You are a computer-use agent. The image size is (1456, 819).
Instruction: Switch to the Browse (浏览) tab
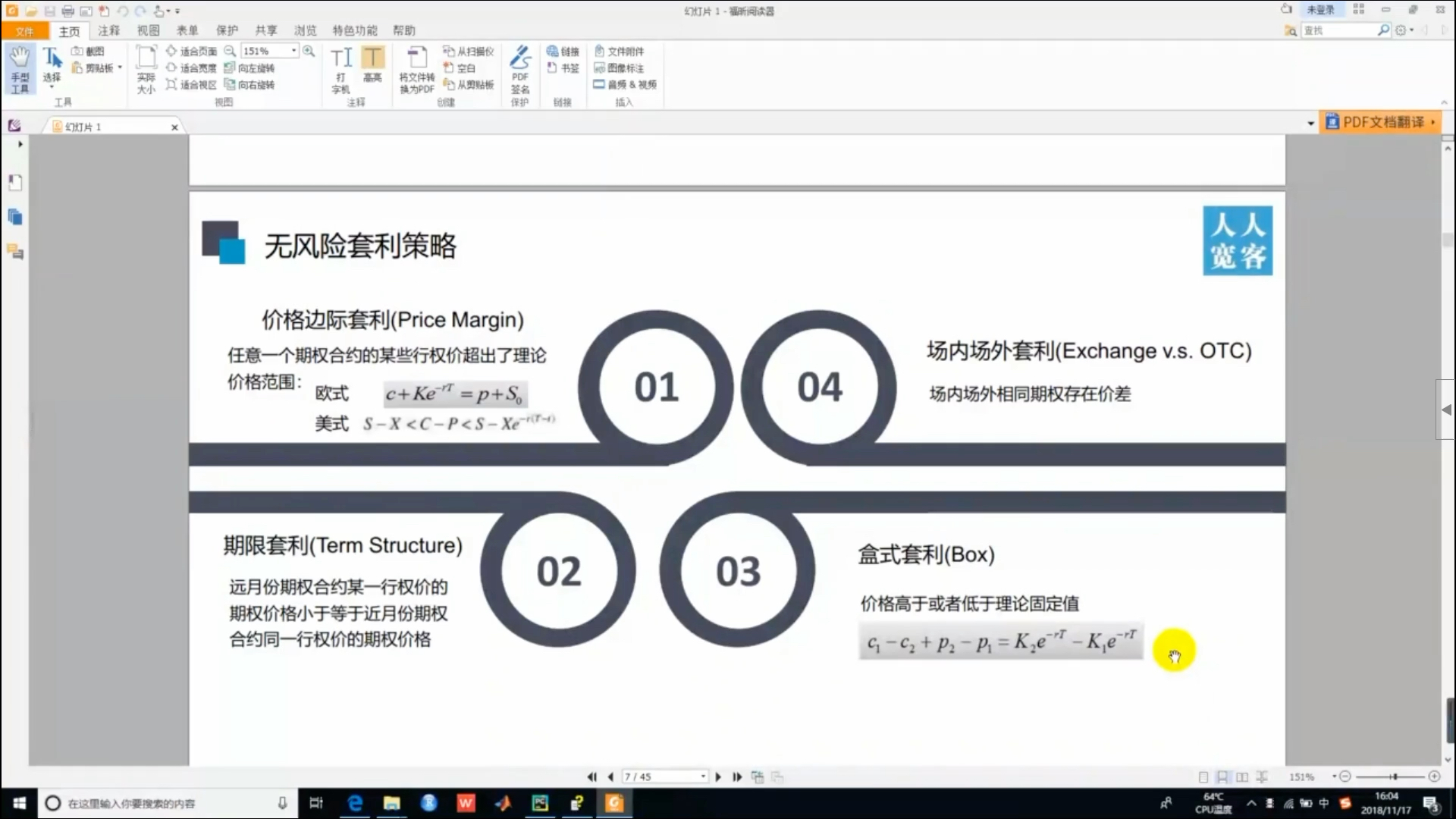pyautogui.click(x=306, y=30)
